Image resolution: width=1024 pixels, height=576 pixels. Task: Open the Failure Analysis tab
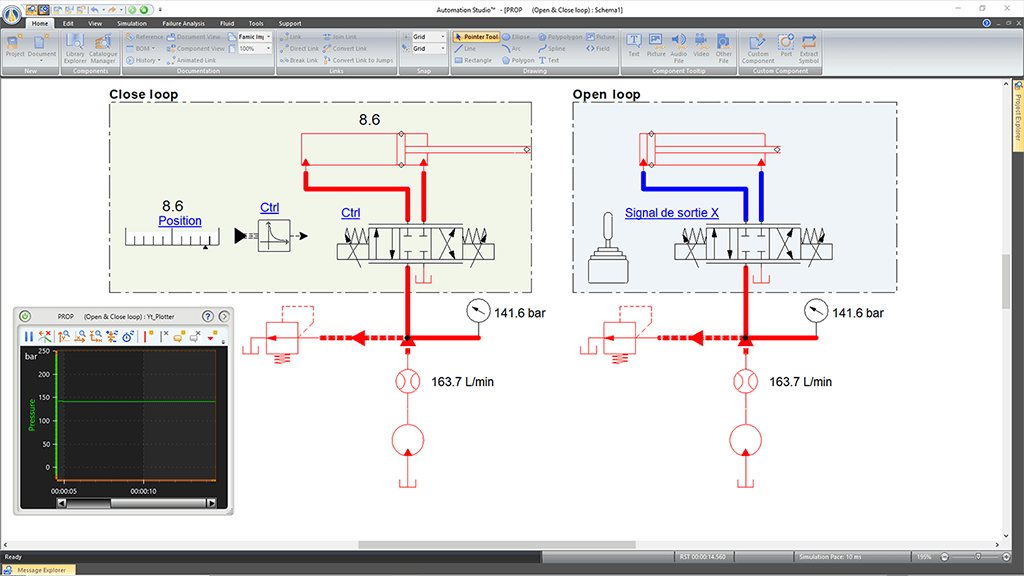click(x=182, y=22)
